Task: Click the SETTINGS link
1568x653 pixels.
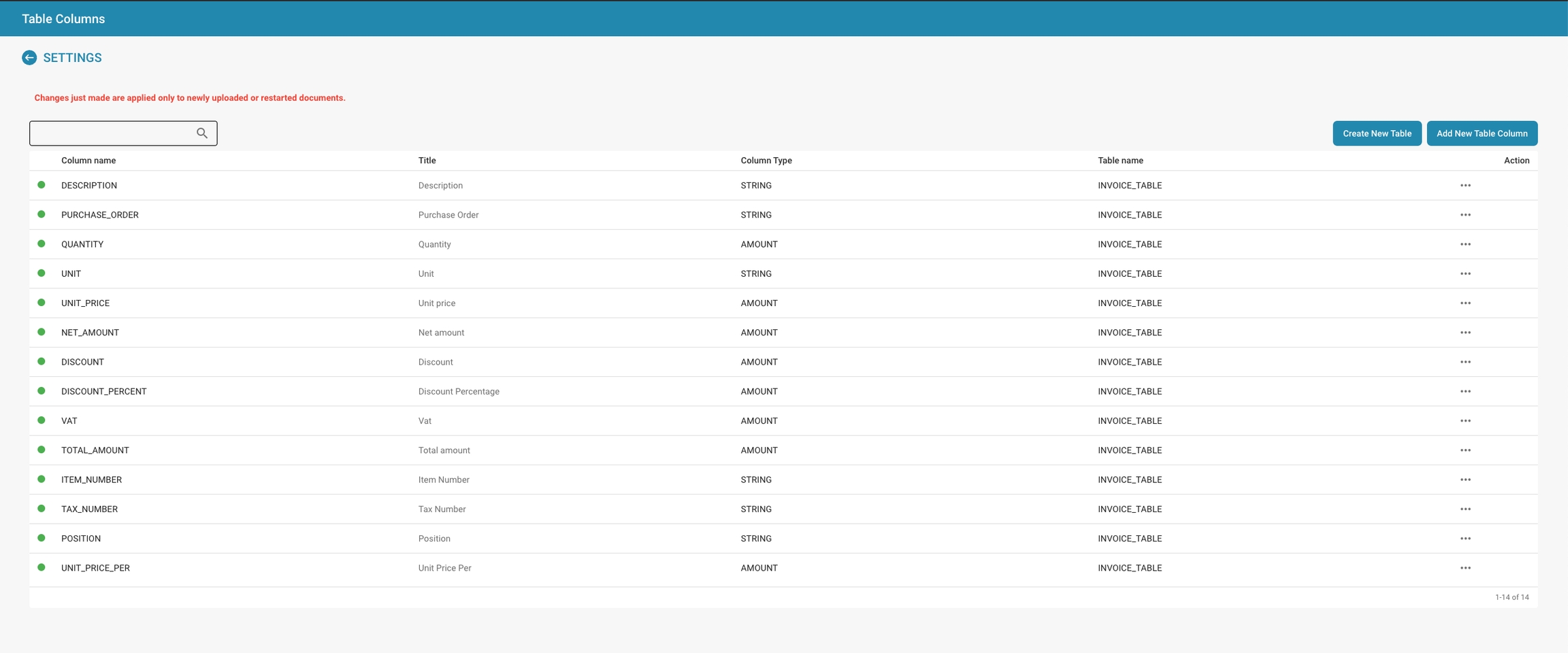Action: (72, 58)
